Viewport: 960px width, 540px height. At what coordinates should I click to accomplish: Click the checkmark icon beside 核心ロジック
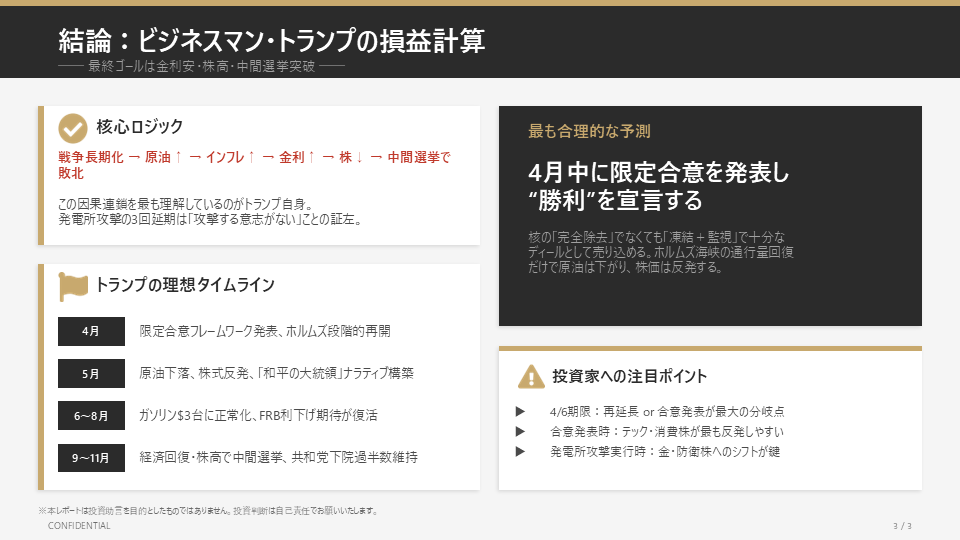72,128
